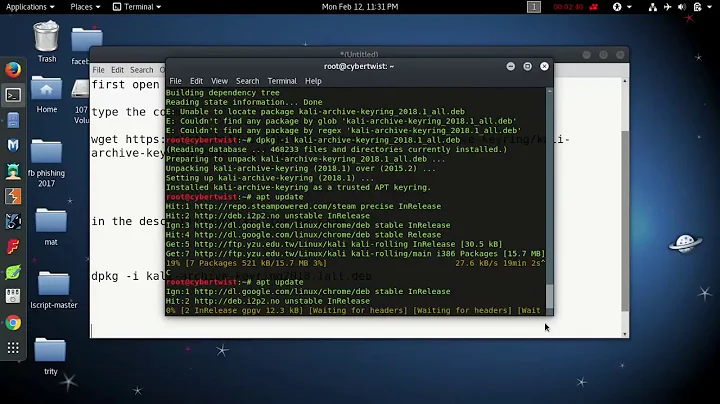Click the wired network status icon
This screenshot has height=404, width=720.
pyautogui.click(x=652, y=7)
